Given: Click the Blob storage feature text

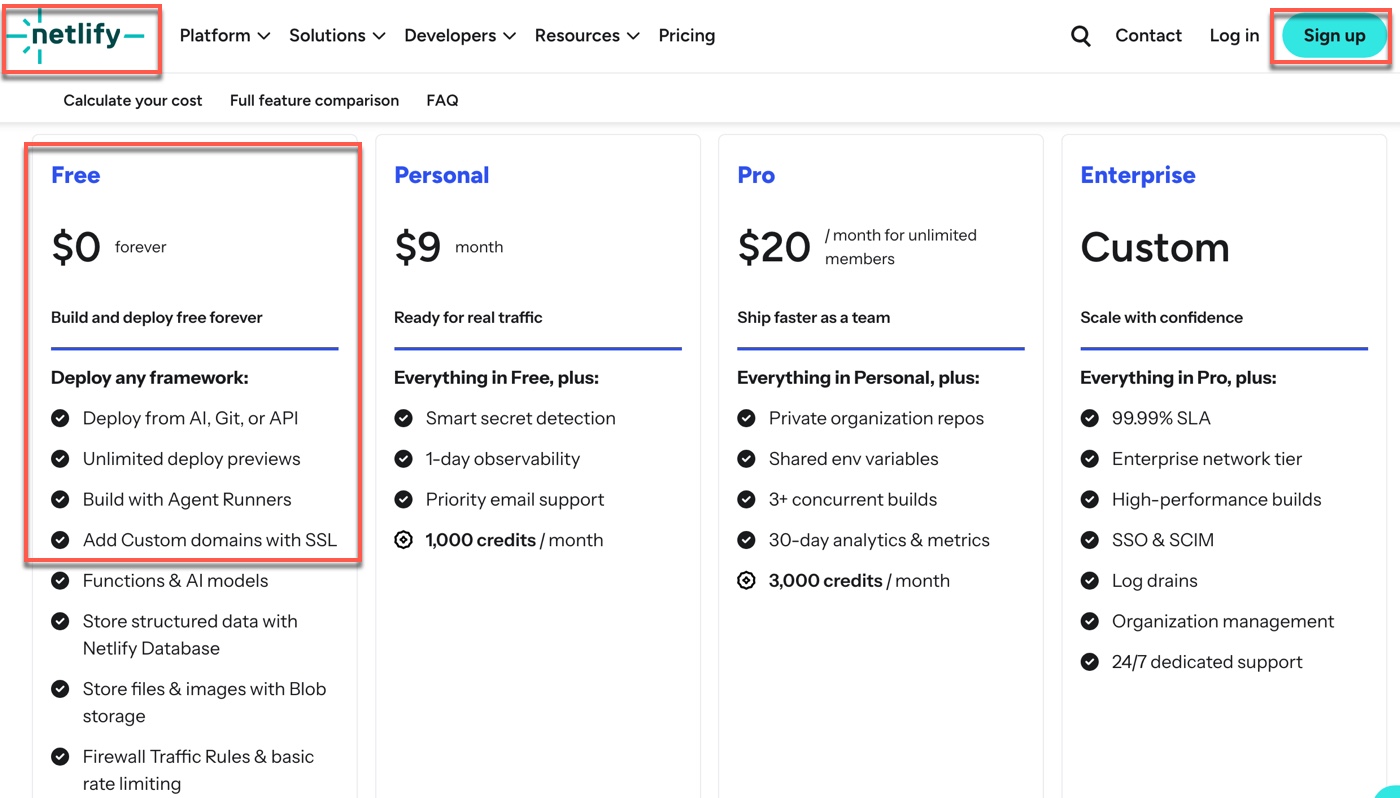Looking at the screenshot, I should 204,703.
